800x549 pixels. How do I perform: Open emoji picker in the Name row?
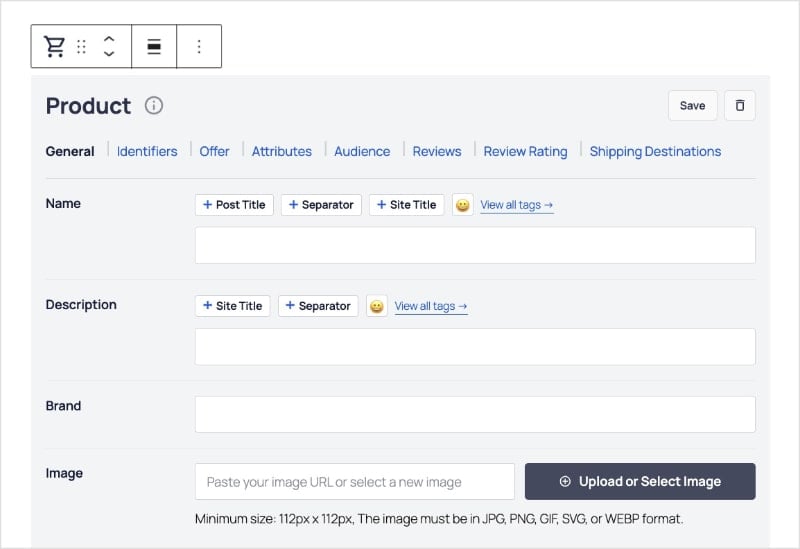[463, 205]
